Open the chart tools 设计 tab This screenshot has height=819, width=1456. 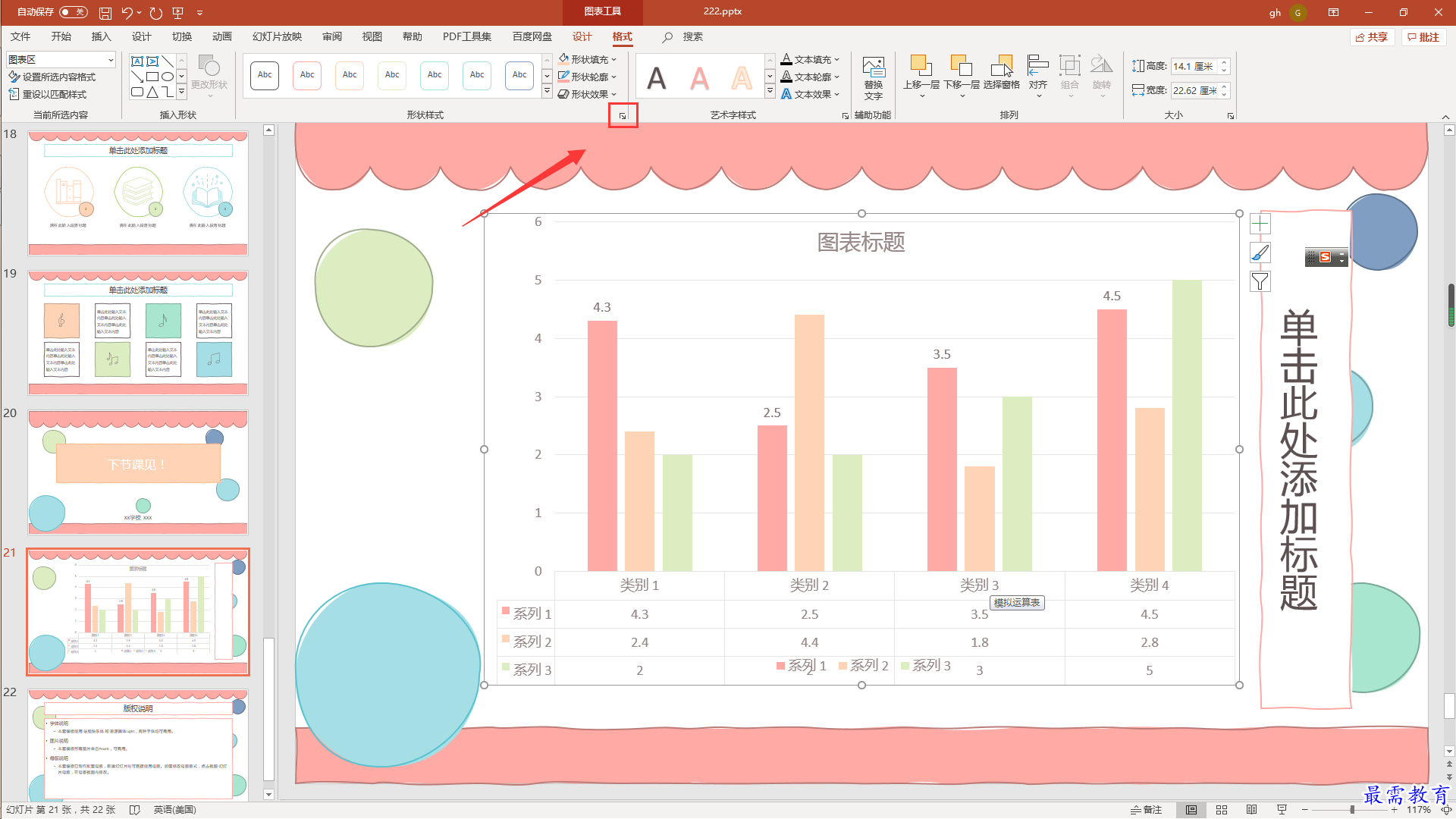point(582,36)
